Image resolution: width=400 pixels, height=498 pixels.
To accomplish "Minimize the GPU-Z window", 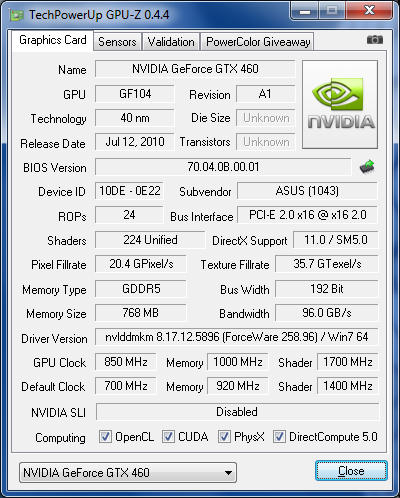I will coord(305,11).
